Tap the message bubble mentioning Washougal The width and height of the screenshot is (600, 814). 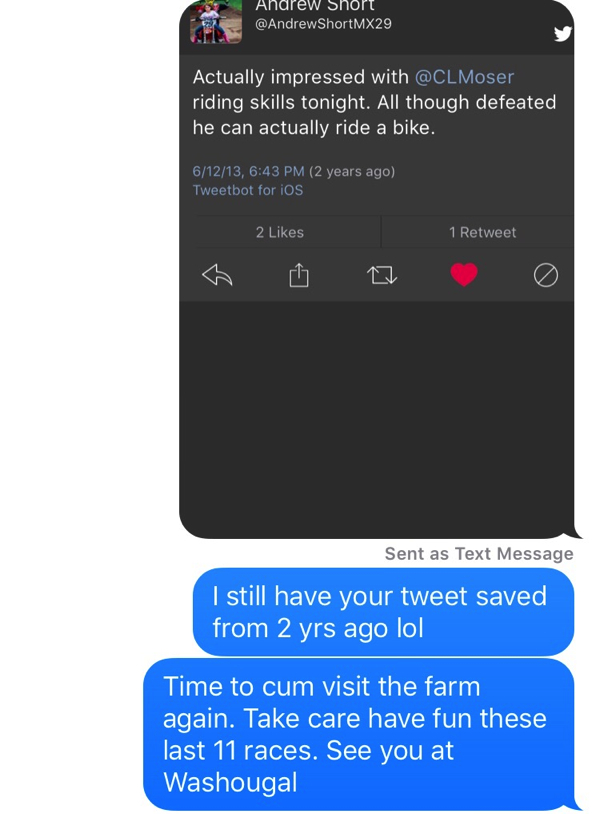358,734
